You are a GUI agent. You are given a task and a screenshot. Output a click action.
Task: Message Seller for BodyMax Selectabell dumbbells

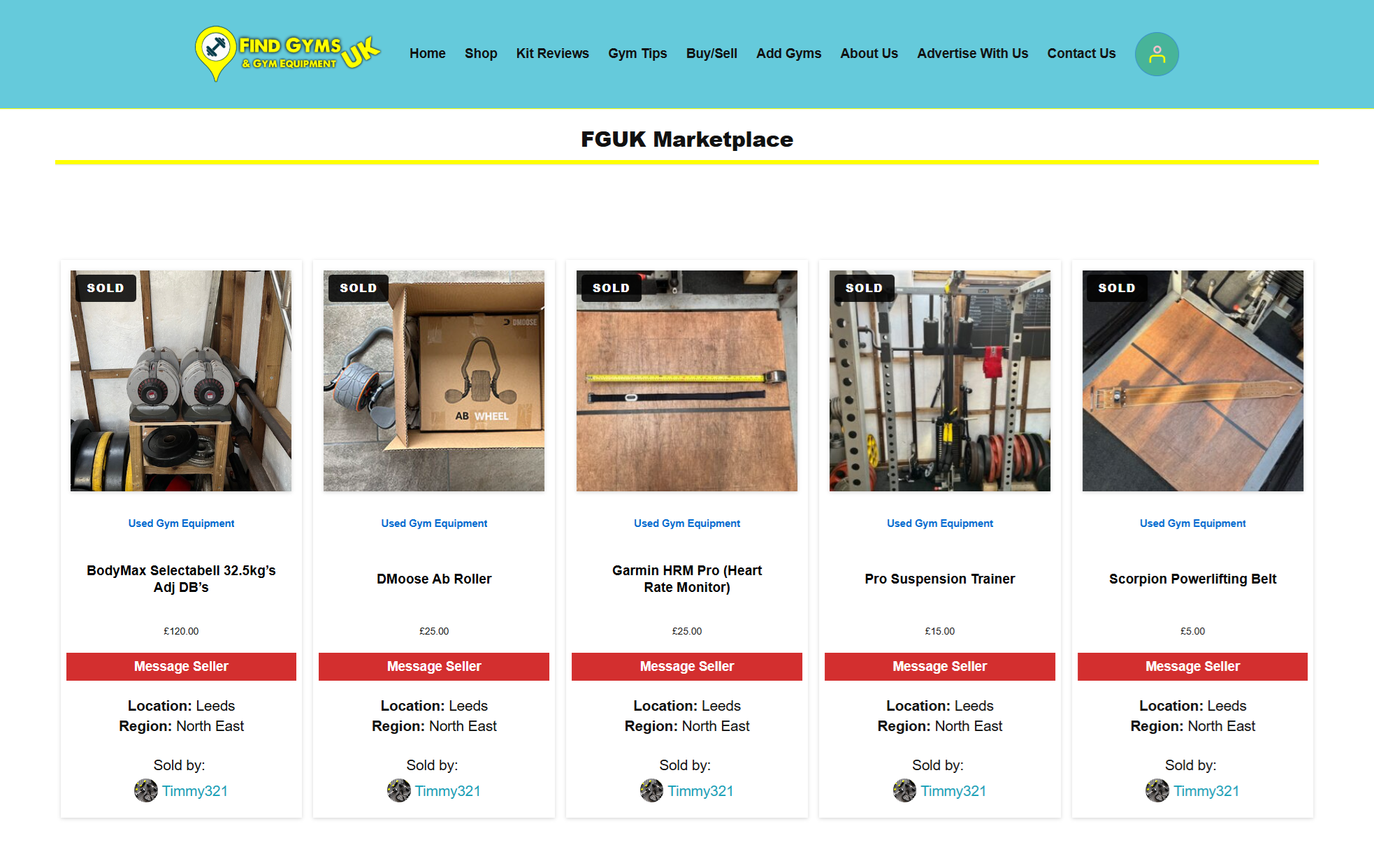click(x=181, y=667)
